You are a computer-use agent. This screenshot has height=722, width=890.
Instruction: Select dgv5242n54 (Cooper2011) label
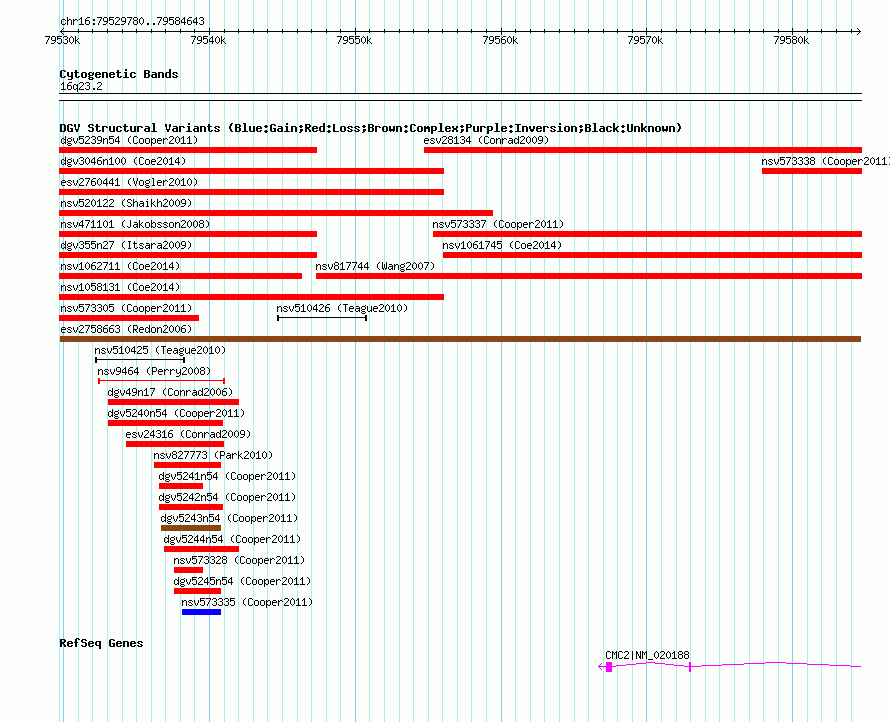(227, 497)
